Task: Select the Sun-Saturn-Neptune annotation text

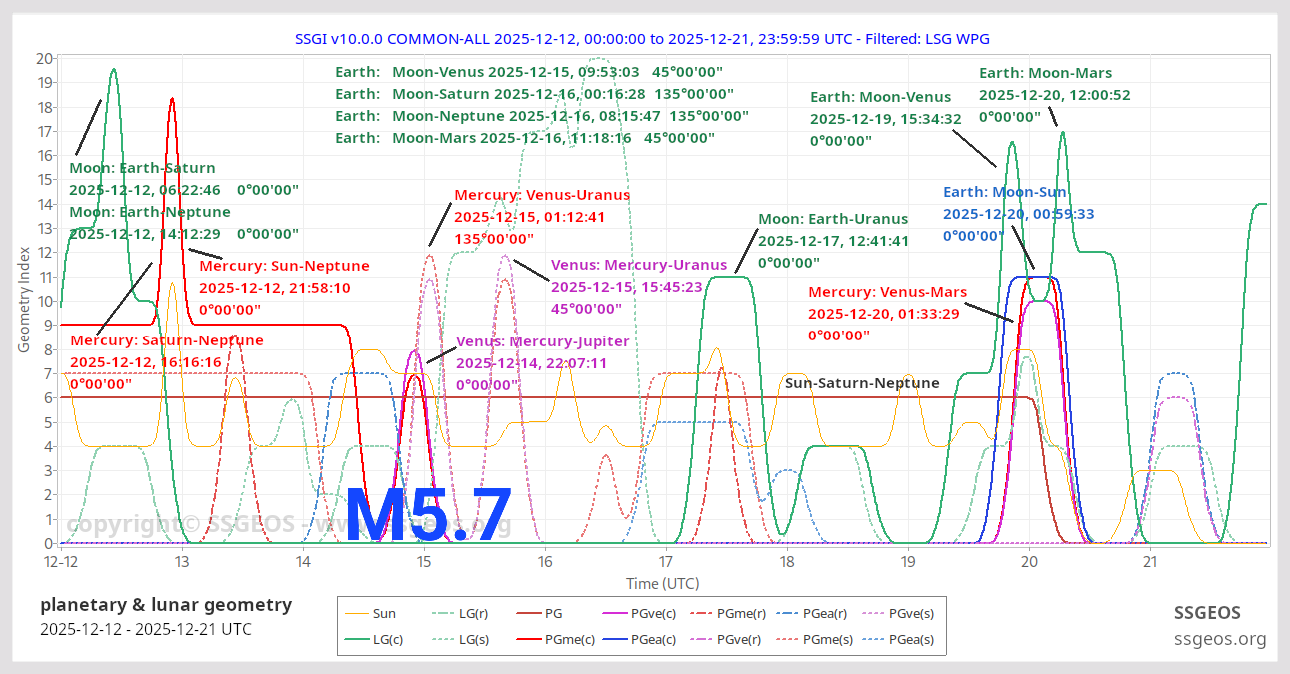Action: [862, 383]
